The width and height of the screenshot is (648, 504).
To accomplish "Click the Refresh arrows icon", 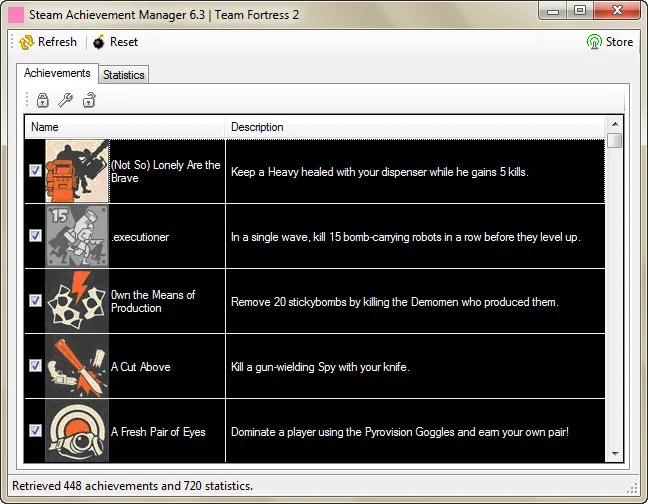I will pos(26,42).
